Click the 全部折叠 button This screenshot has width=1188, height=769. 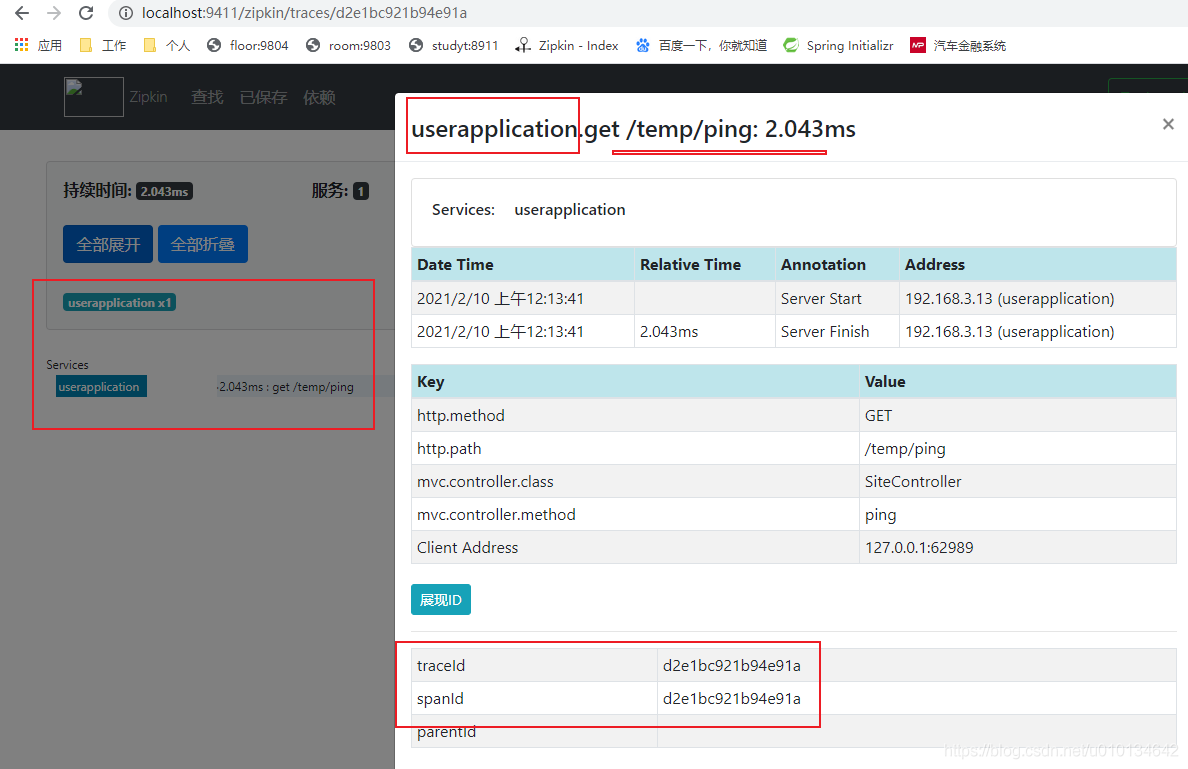click(x=202, y=244)
